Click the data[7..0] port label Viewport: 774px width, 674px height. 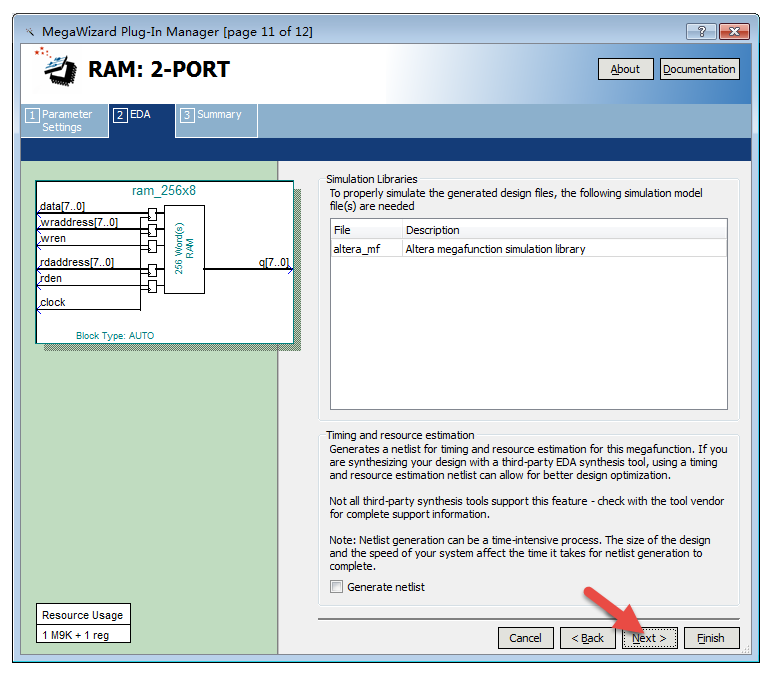click(62, 206)
